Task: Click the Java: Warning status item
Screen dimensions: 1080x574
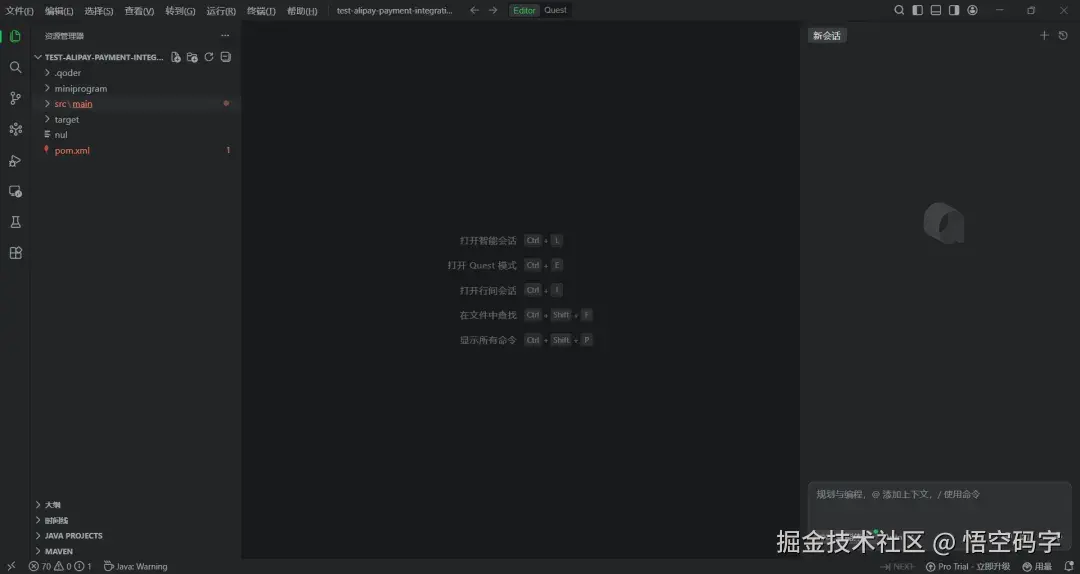Action: tap(135, 566)
